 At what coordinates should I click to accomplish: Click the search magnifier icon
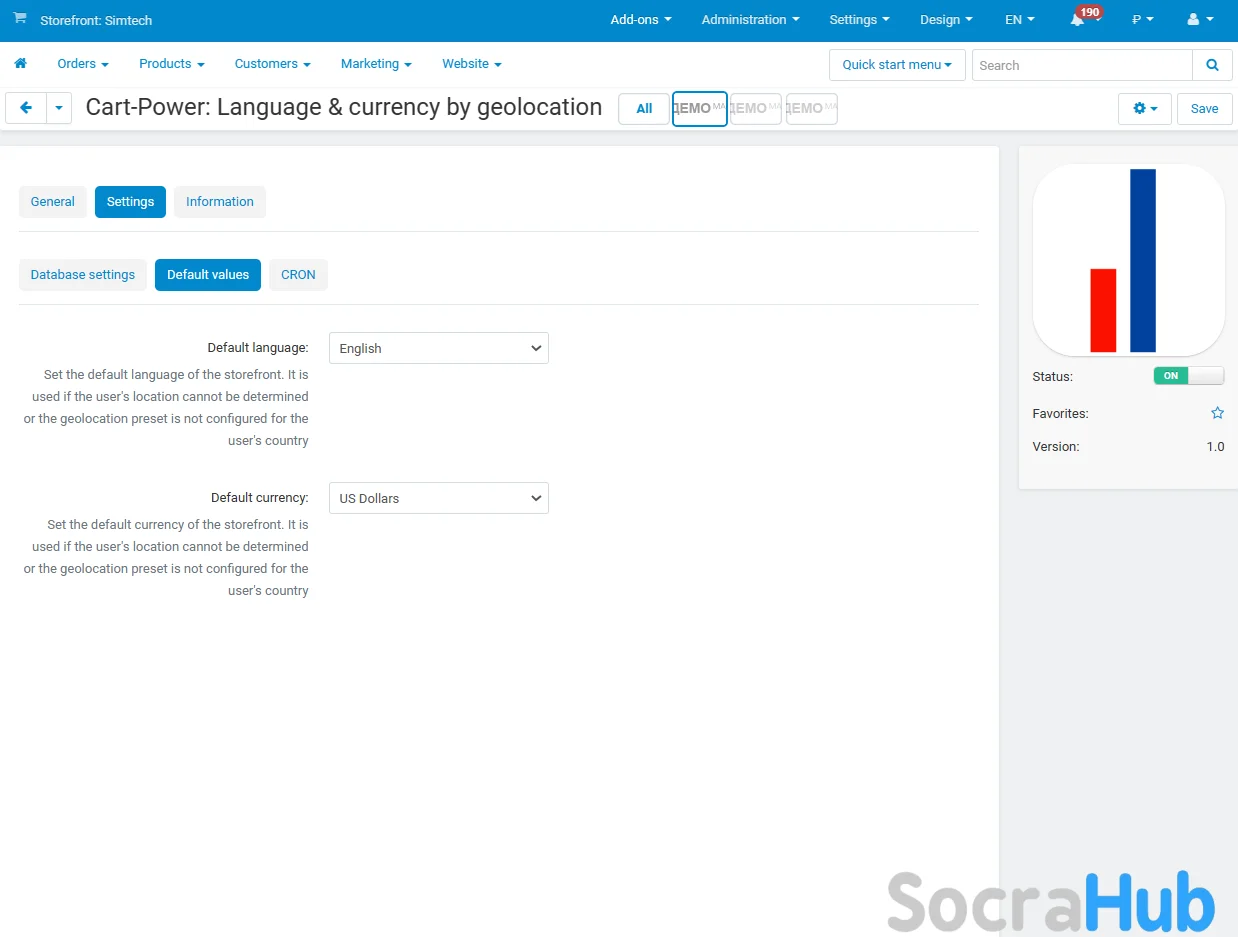point(1212,65)
